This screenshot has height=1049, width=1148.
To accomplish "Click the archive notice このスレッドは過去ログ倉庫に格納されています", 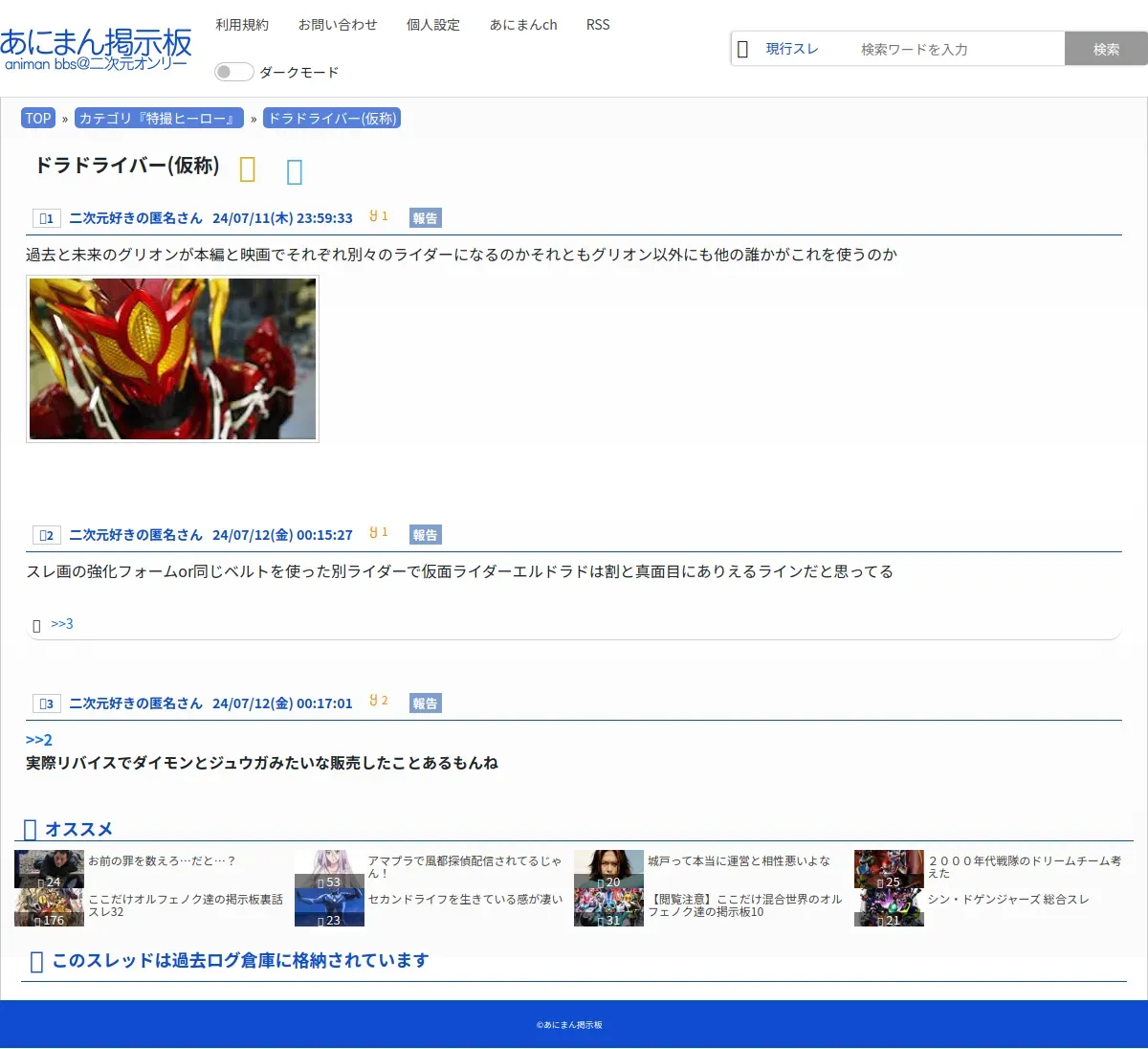I will (x=240, y=960).
